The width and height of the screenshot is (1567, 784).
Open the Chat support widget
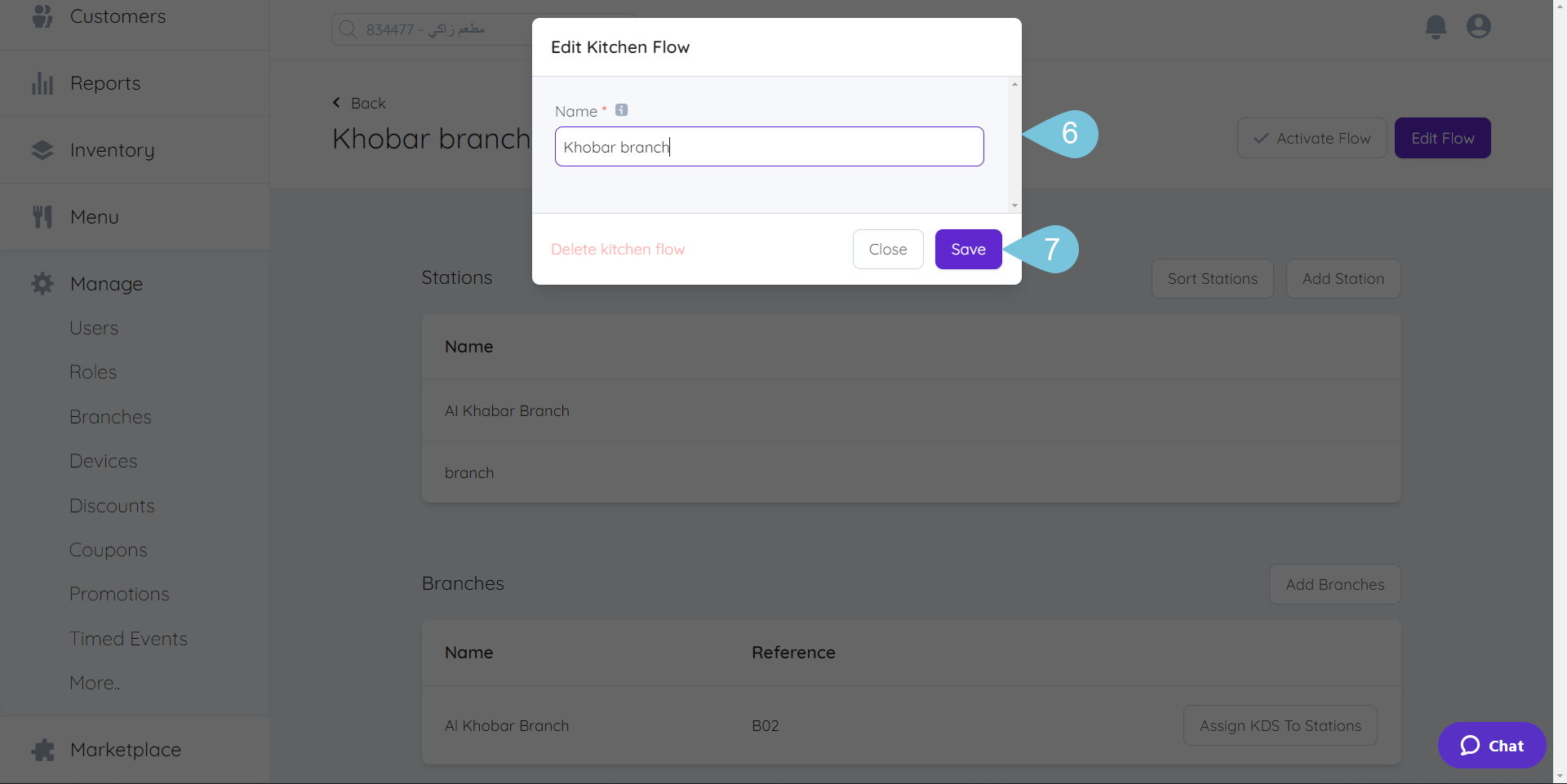click(1491, 746)
